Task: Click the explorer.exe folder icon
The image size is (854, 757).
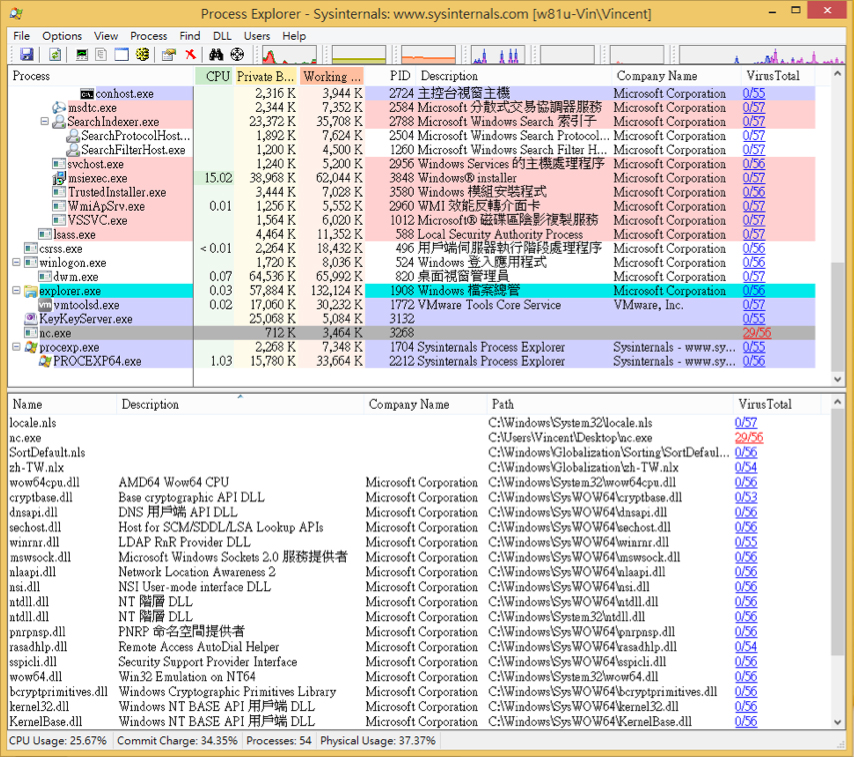Action: pyautogui.click(x=30, y=291)
